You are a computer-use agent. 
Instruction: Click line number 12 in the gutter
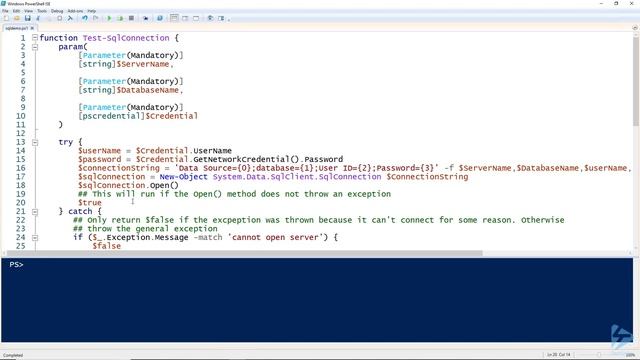pyautogui.click(x=20, y=133)
